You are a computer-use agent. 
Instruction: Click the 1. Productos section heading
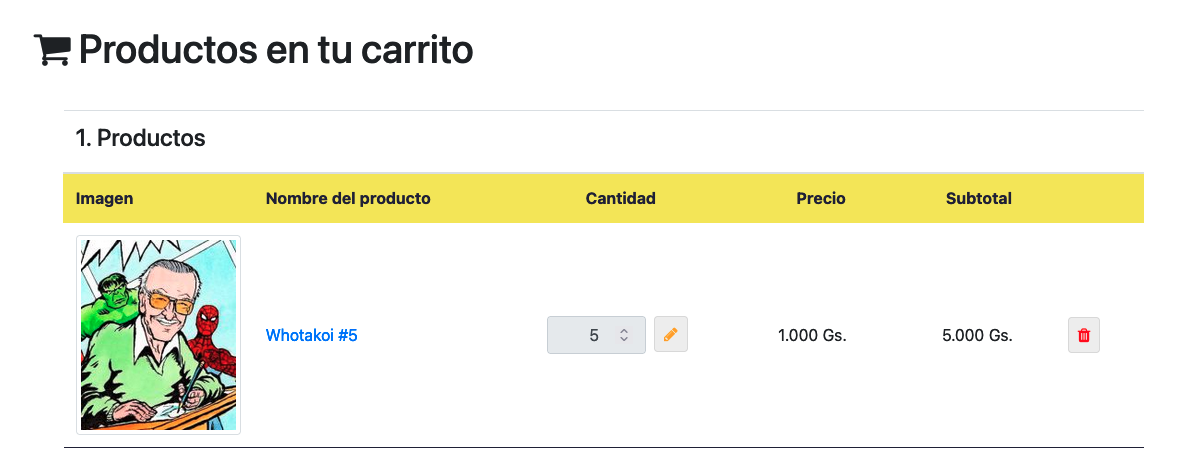point(140,138)
